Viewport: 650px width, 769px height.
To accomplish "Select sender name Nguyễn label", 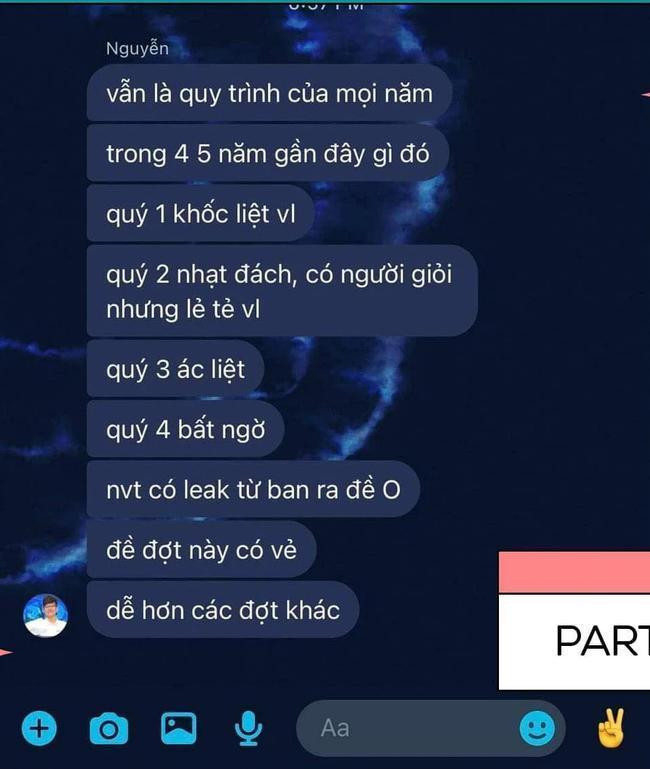I will point(137,49).
